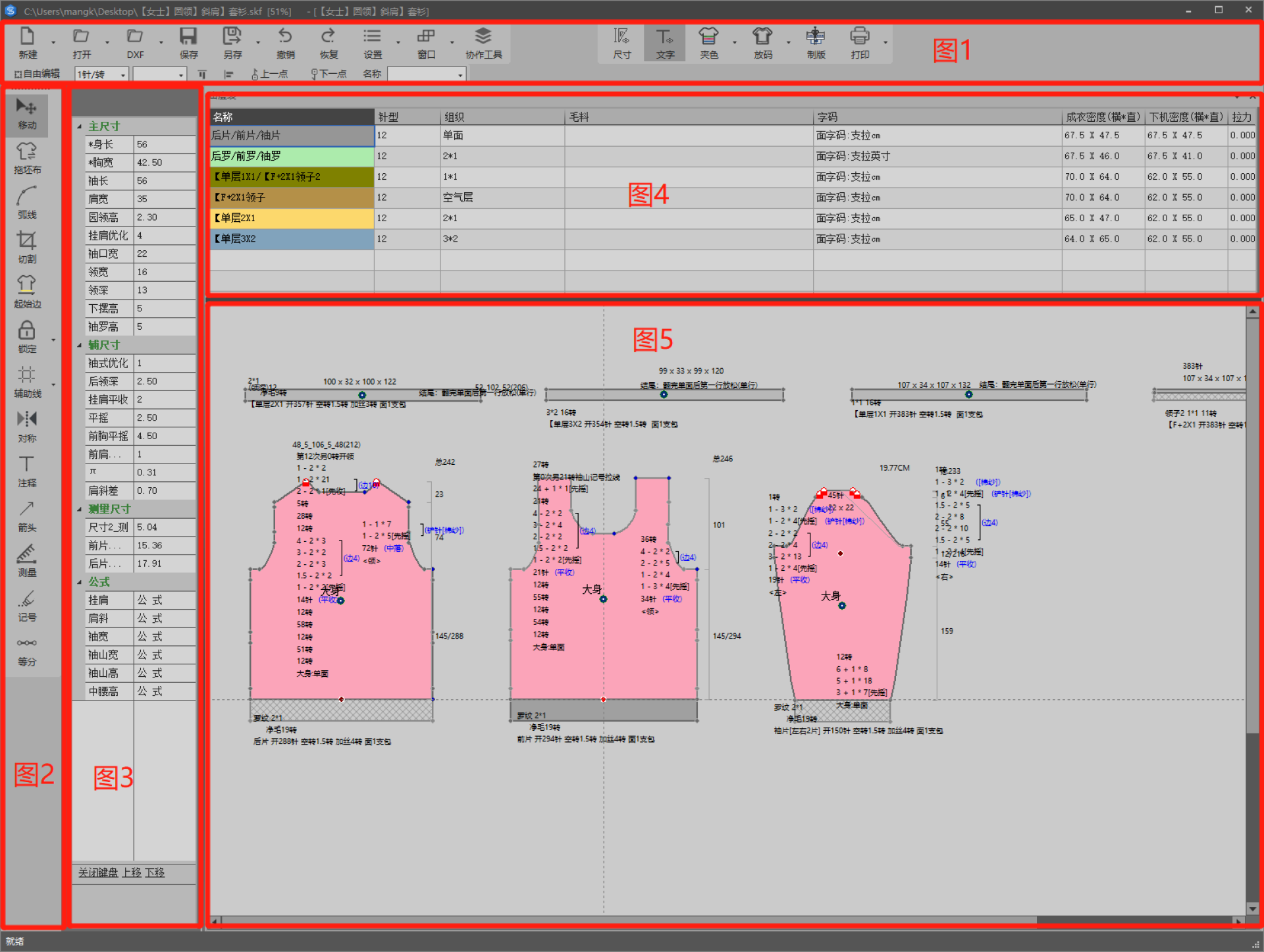
Task: Click the 夹色 toolbar icon
Action: [708, 43]
